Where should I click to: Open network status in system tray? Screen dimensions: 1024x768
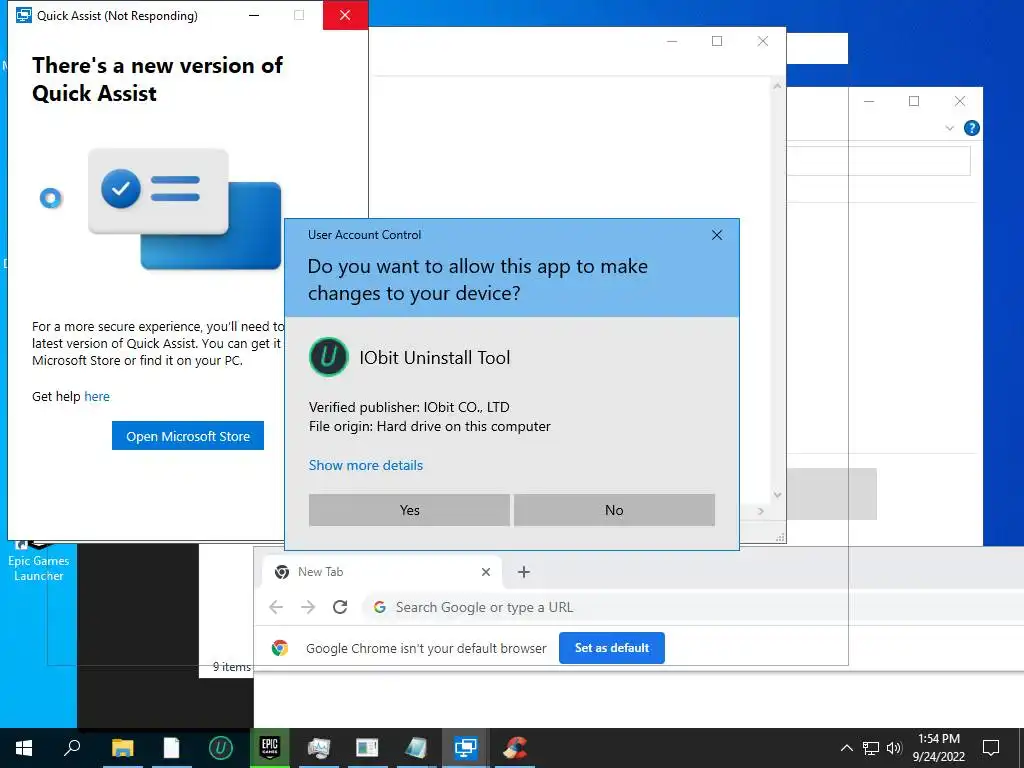[871, 748]
